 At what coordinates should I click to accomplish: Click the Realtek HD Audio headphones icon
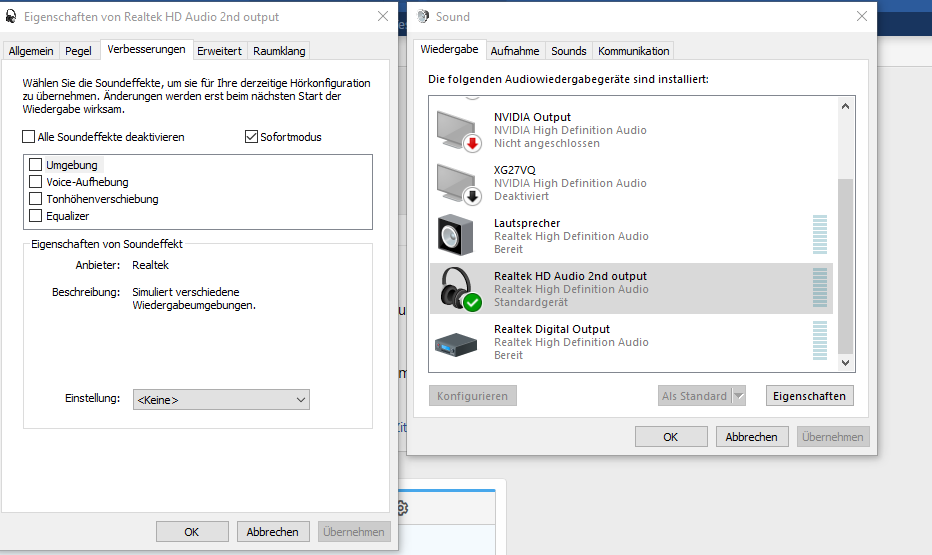[x=460, y=289]
